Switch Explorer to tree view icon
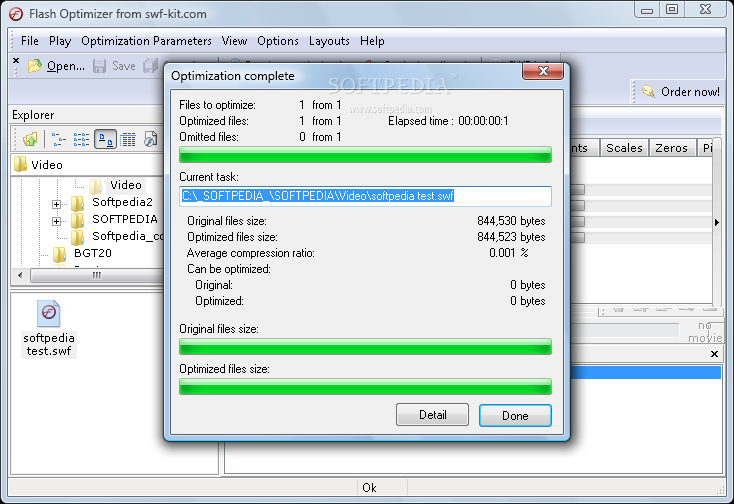Viewport: 734px width, 504px height. pos(59,139)
